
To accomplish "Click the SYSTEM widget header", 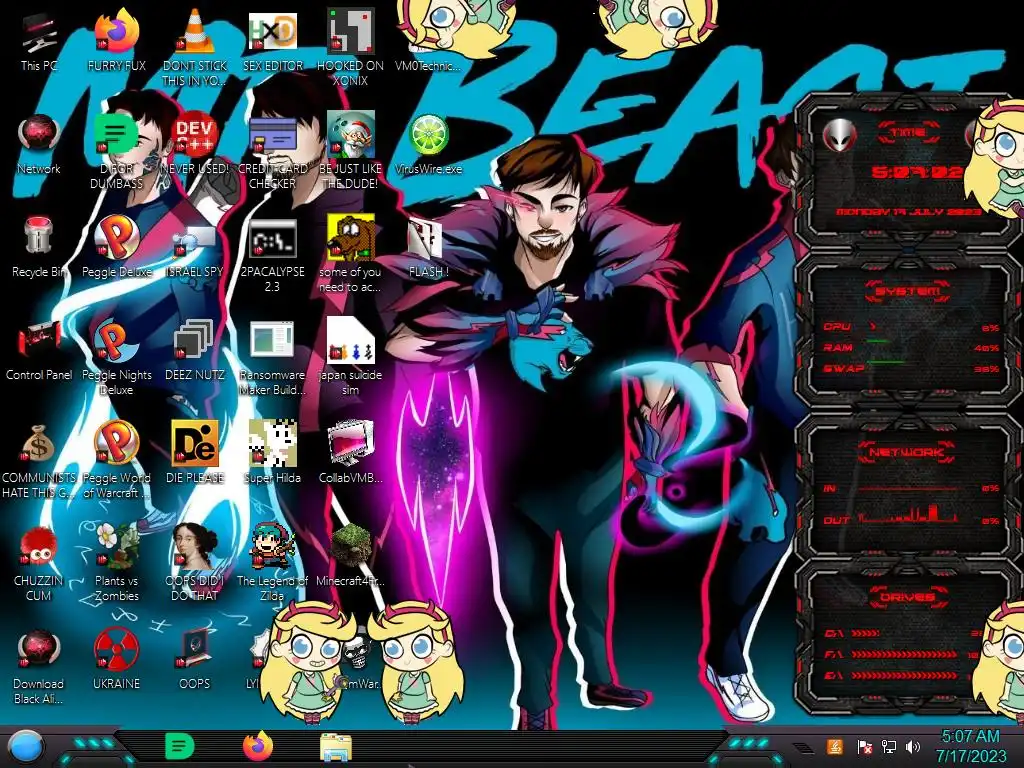I will click(x=906, y=291).
